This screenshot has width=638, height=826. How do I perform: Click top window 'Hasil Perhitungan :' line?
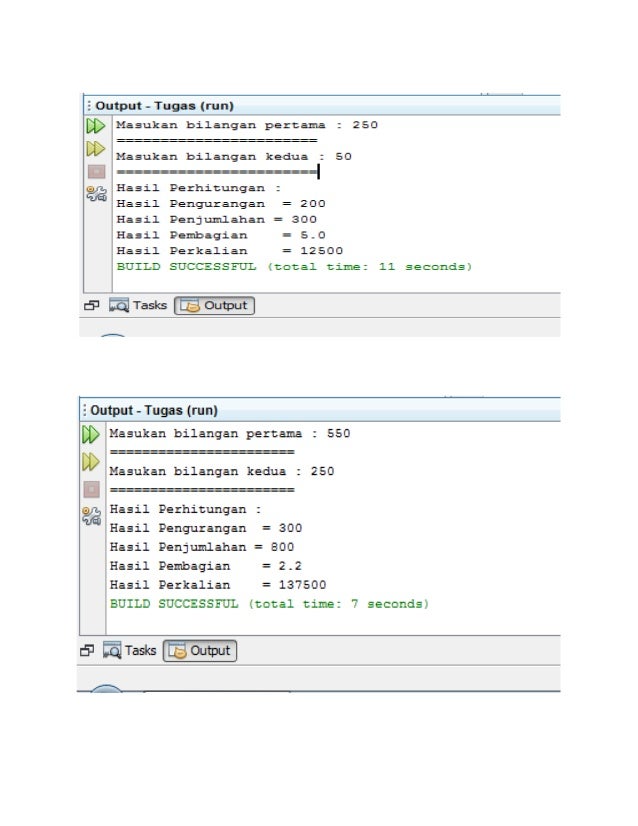[199, 188]
